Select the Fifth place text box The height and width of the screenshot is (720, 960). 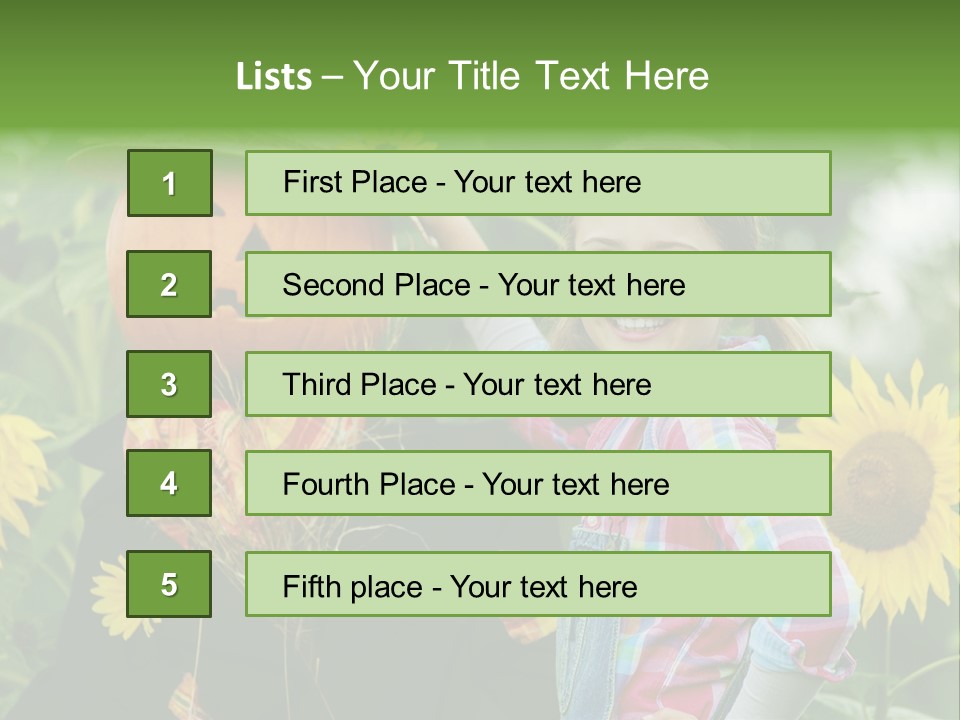[538, 584]
